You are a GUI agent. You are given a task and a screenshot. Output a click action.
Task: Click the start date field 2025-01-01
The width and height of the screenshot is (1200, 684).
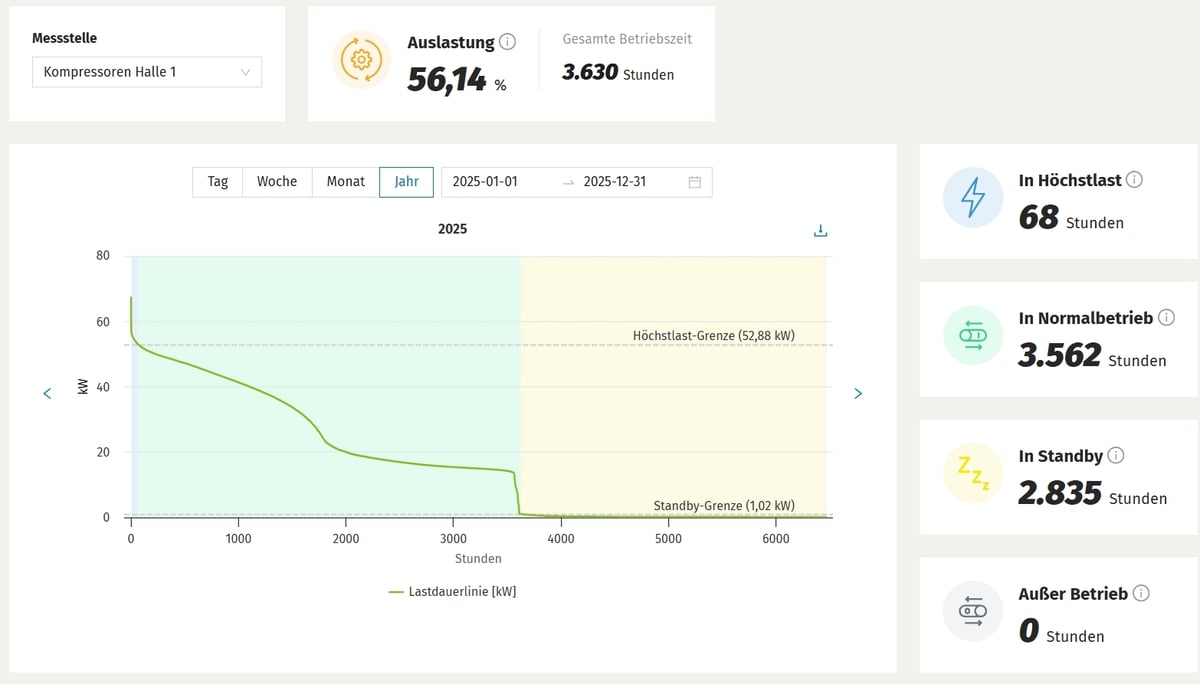pos(486,182)
